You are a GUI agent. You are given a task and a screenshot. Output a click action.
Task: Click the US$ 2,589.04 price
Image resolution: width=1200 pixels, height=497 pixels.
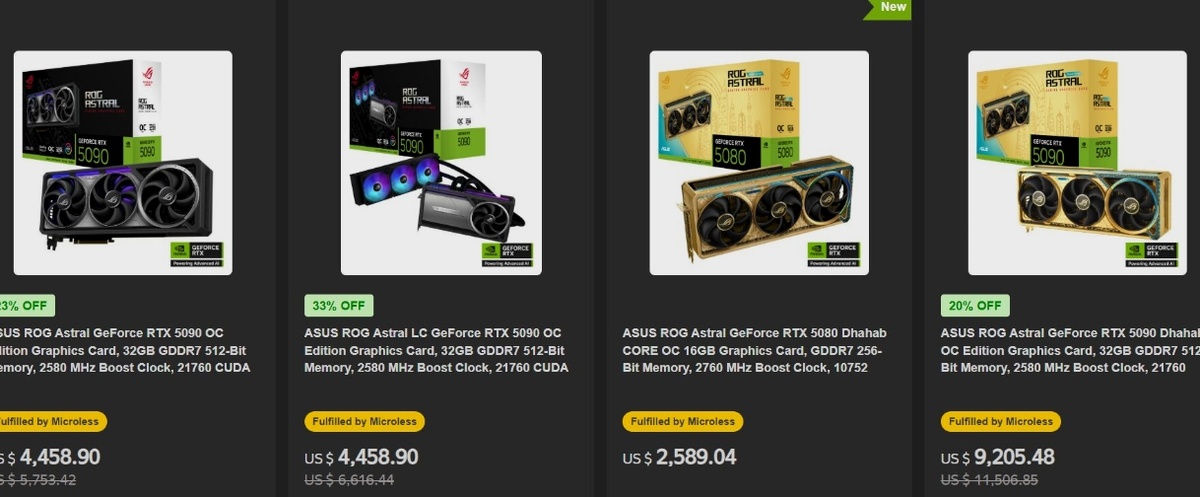click(x=679, y=457)
